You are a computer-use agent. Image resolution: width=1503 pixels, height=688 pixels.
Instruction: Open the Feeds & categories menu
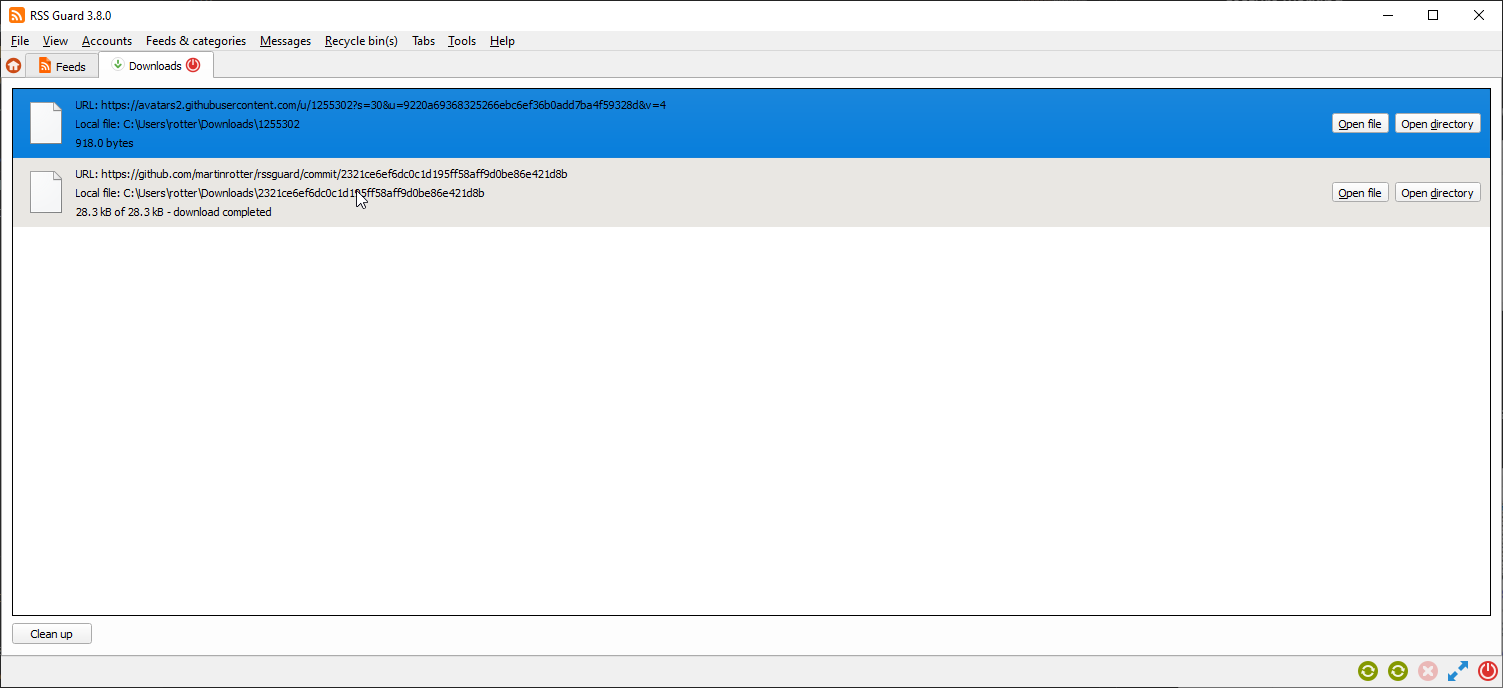(196, 41)
